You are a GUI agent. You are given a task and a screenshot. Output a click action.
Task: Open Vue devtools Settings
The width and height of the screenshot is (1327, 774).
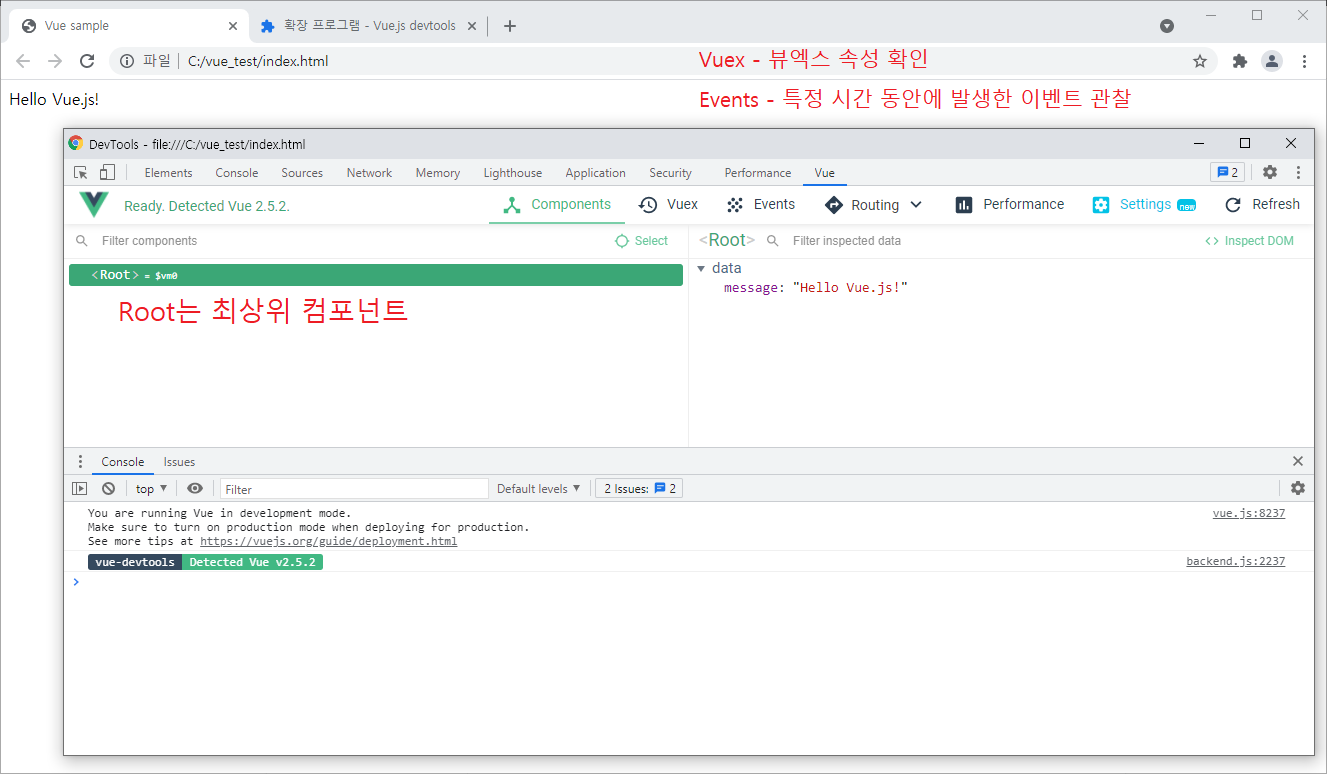(x=1144, y=205)
